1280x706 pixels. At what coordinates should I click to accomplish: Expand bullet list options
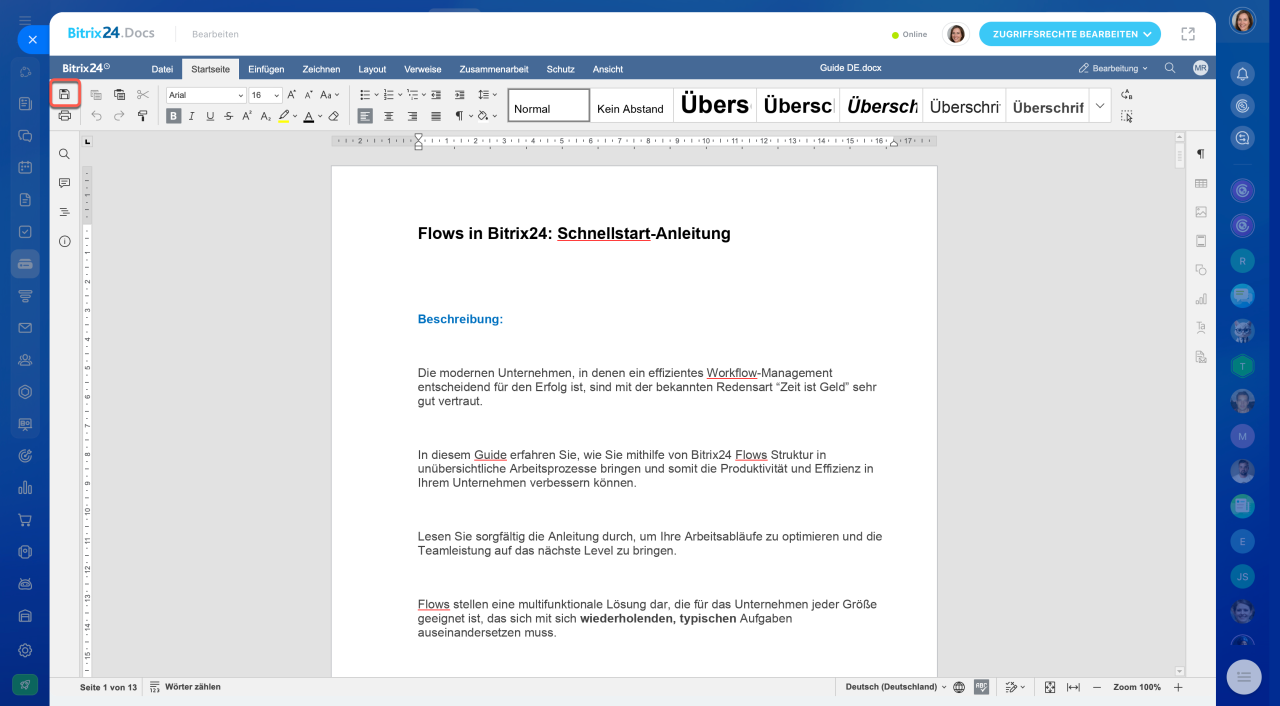[x=375, y=95]
